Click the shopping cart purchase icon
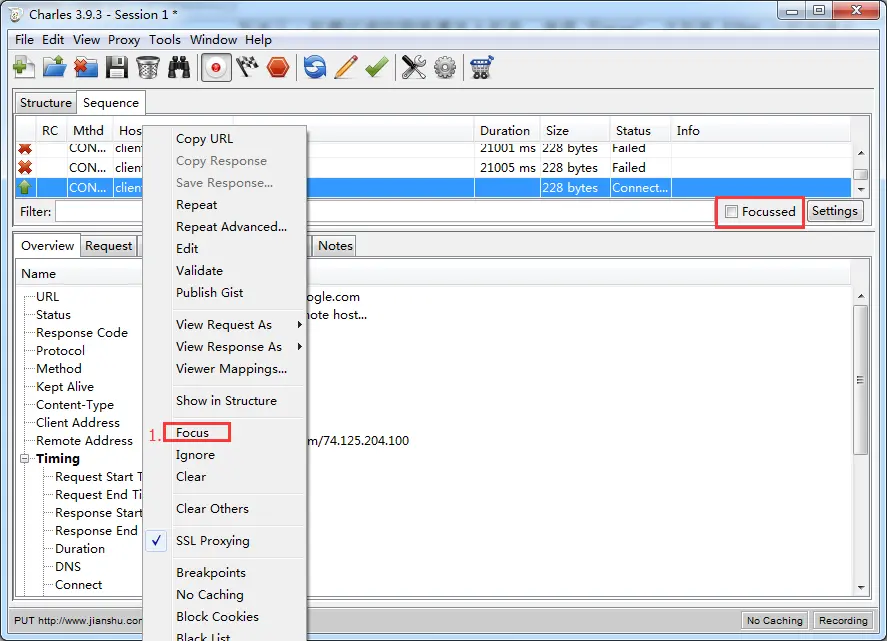 [x=481, y=67]
